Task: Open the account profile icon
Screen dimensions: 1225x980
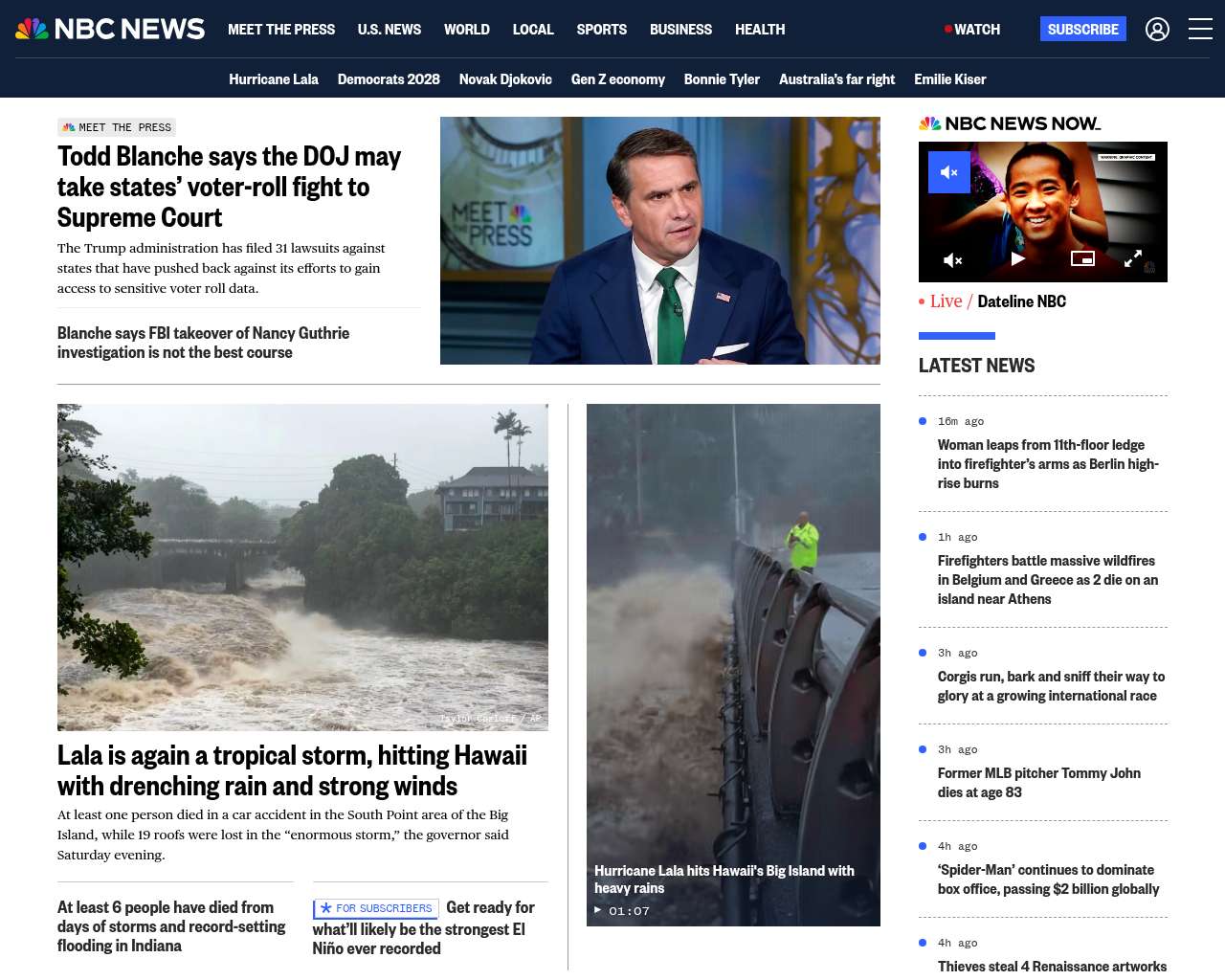Action: click(1157, 30)
